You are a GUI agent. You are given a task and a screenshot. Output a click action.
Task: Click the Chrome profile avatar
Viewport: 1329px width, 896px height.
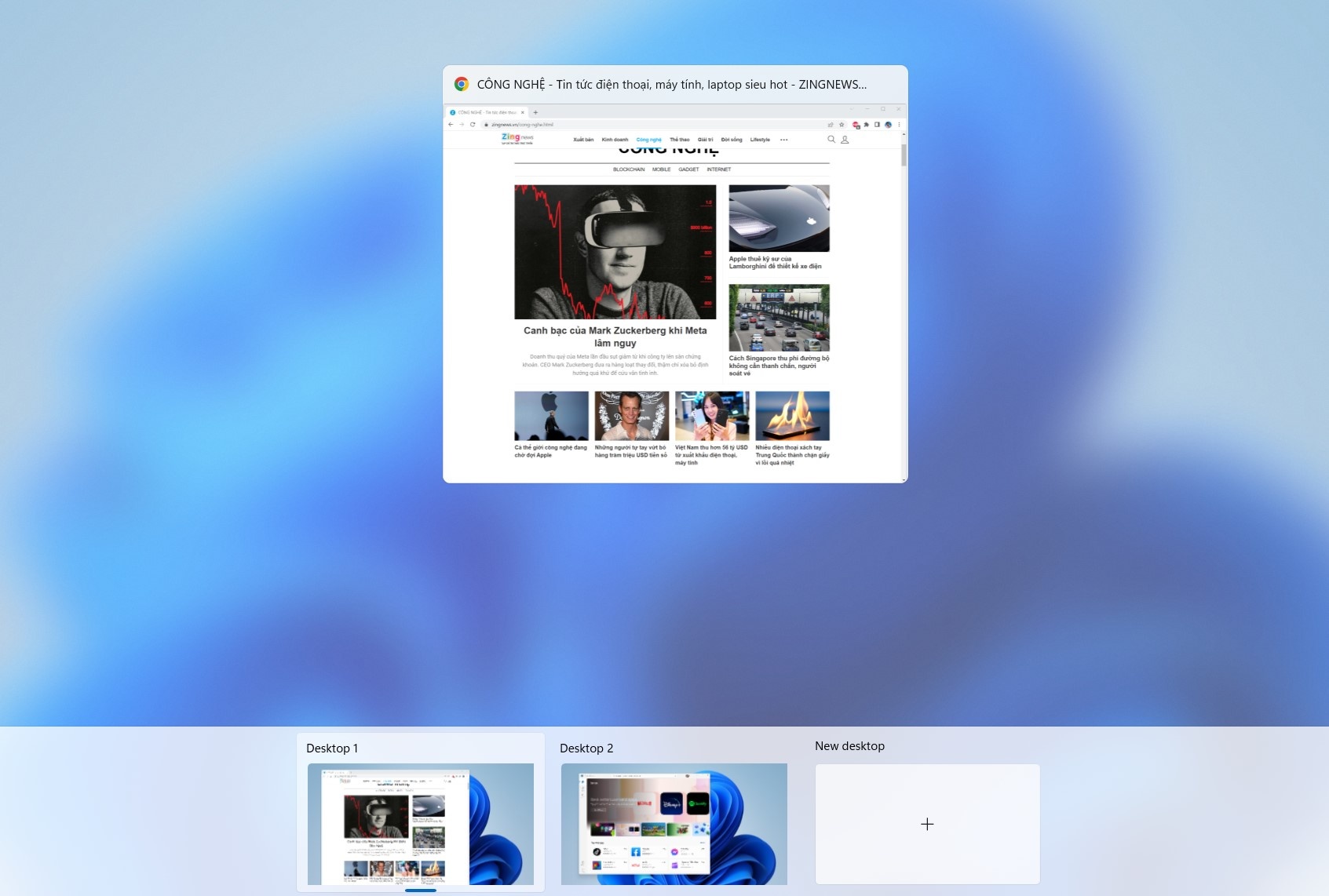[889, 124]
